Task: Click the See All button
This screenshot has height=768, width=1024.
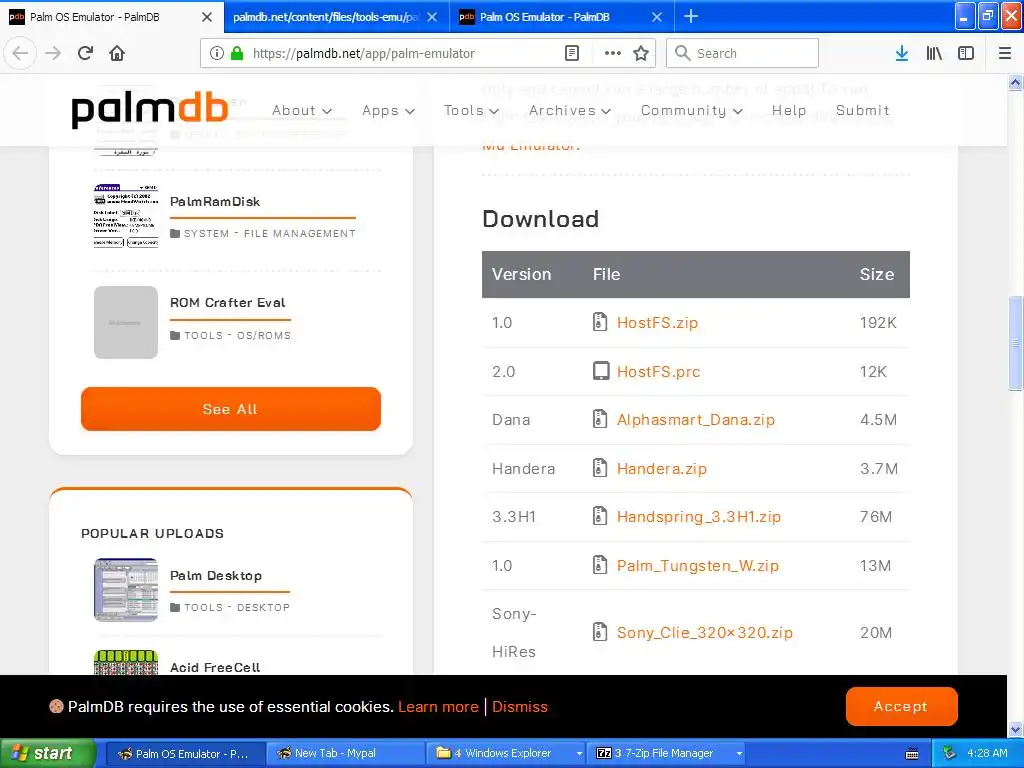Action: click(231, 409)
